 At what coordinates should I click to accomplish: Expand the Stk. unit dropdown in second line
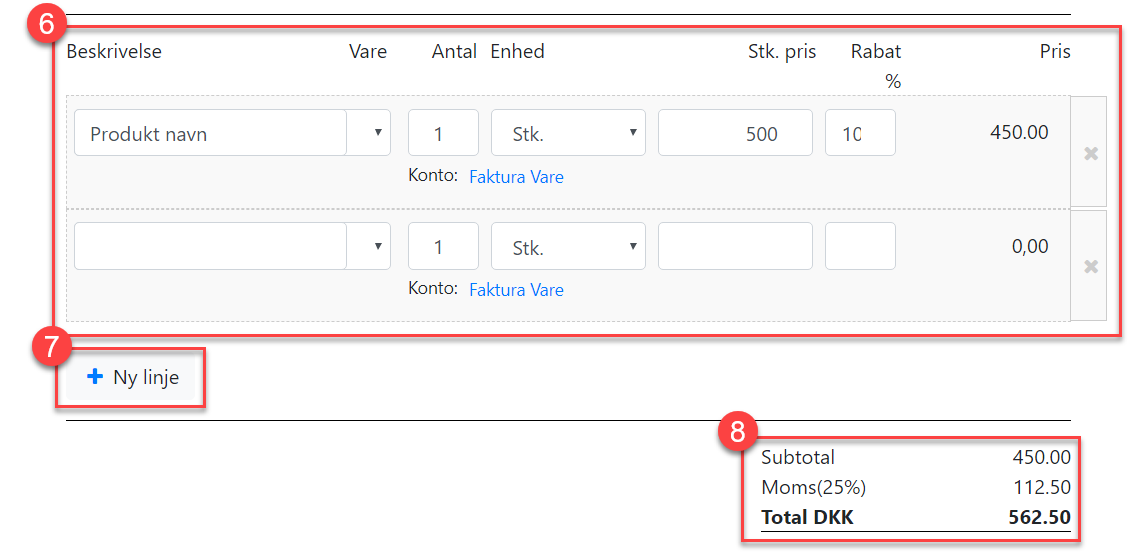[568, 246]
